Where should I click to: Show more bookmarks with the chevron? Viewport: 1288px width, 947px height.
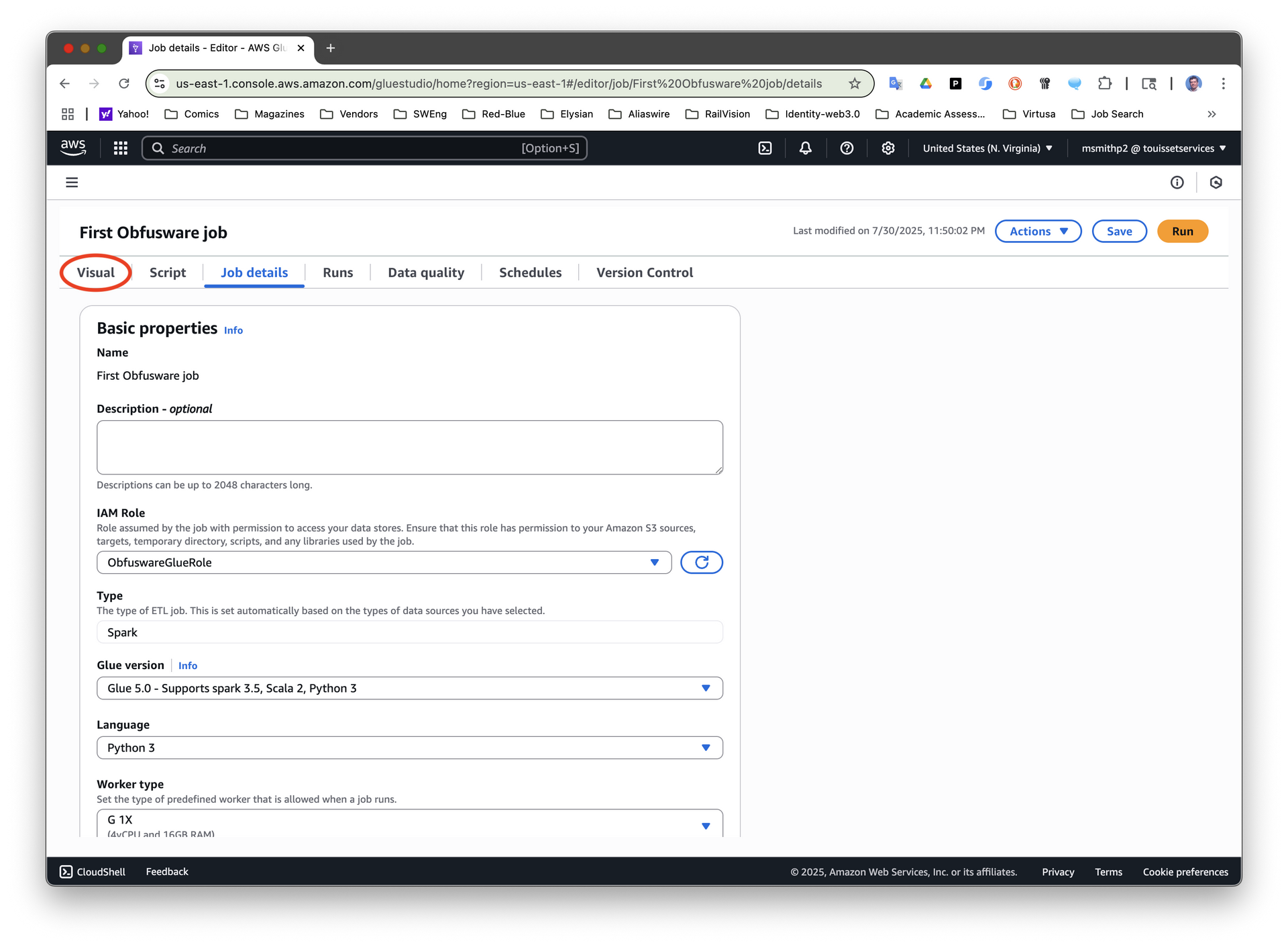point(1212,114)
